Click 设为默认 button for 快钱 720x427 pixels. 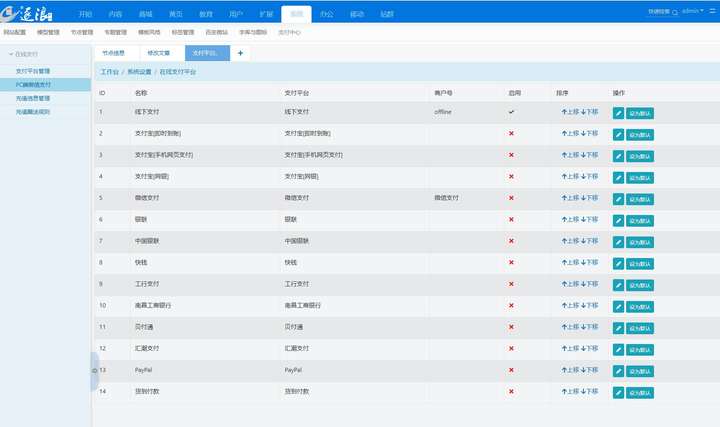coord(640,264)
